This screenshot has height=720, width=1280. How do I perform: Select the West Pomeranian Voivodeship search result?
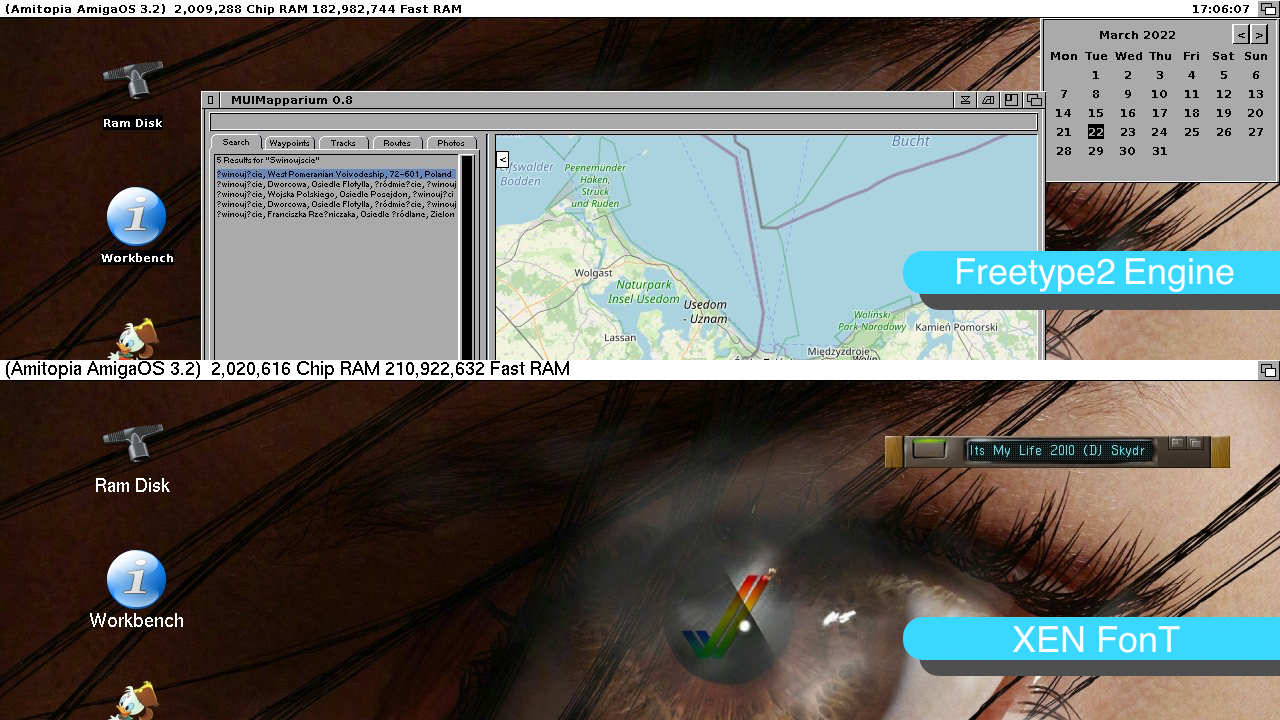(335, 174)
